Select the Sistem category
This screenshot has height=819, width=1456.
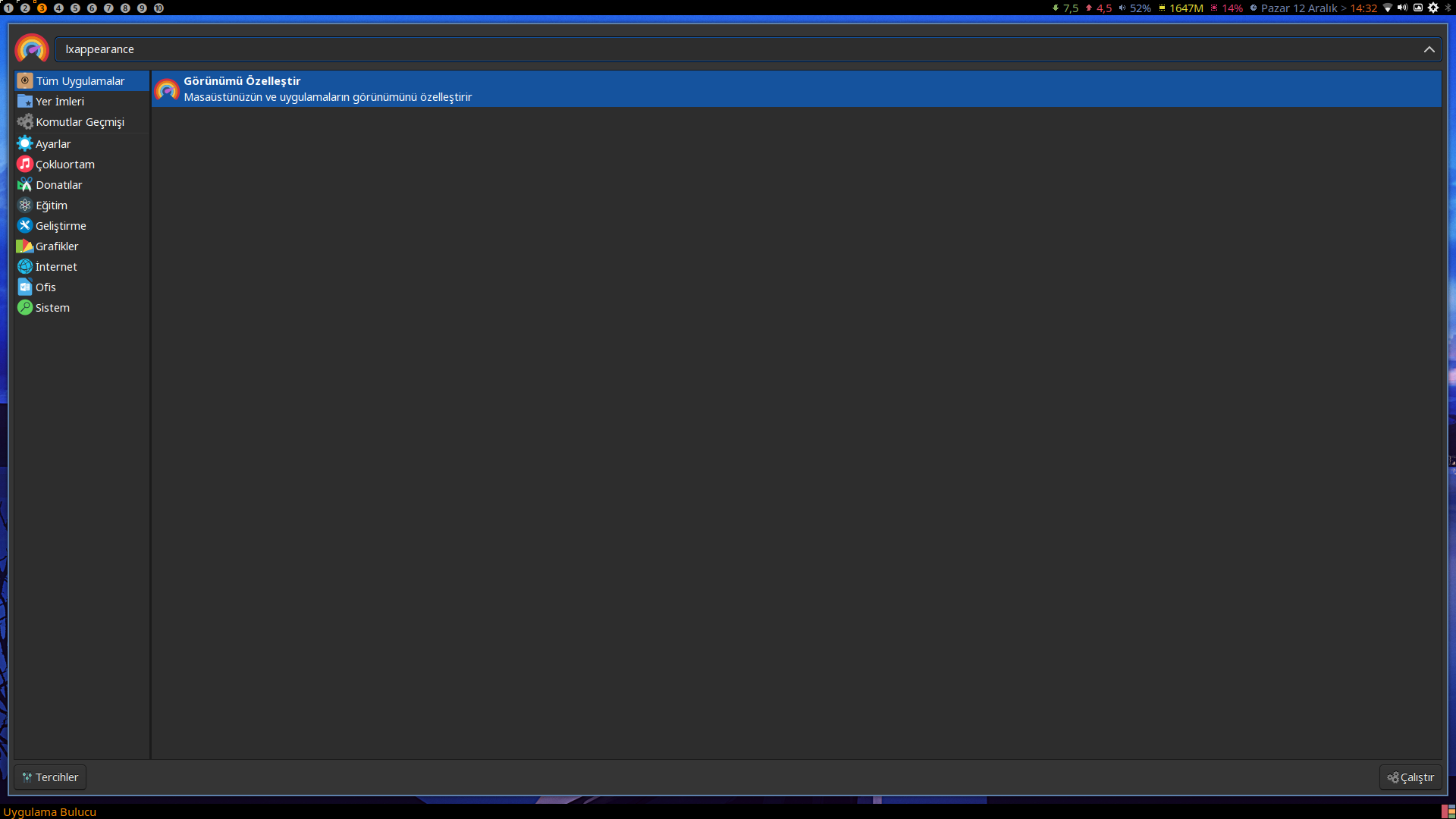tap(52, 308)
